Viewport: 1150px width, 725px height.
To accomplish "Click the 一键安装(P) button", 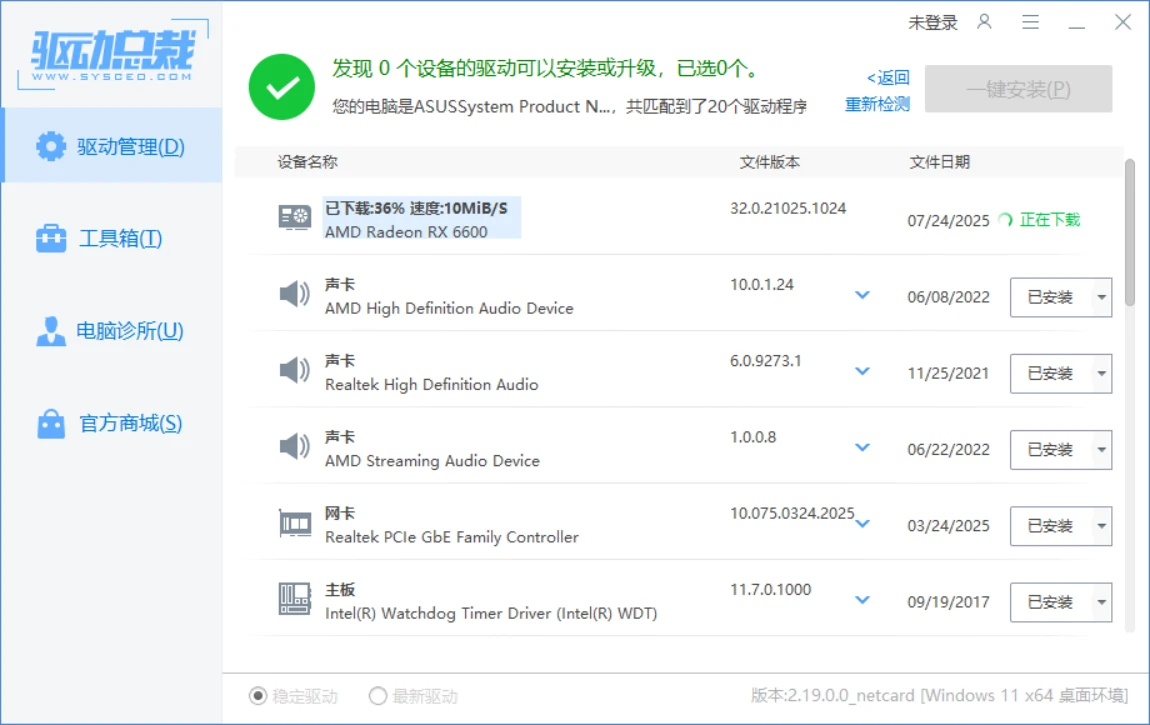I will coord(1018,89).
